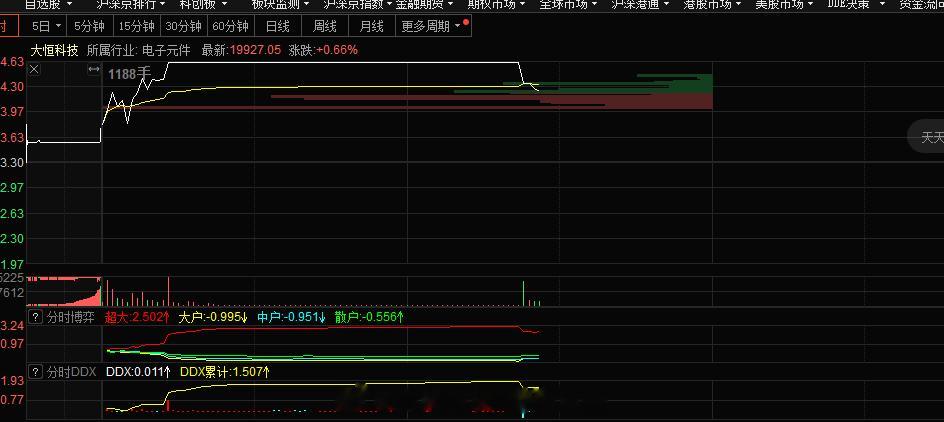Open the 美股市场 menu
This screenshot has width=944, height=422.
(784, 4)
